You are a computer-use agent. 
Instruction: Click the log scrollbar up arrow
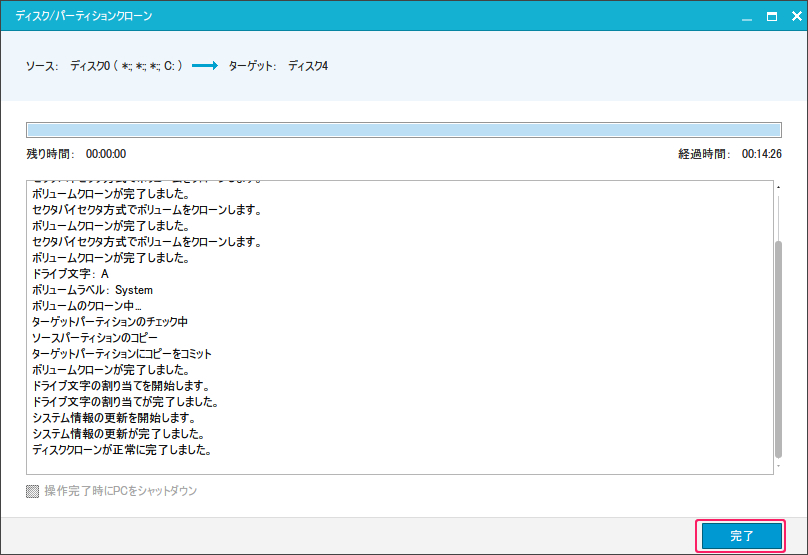click(778, 187)
